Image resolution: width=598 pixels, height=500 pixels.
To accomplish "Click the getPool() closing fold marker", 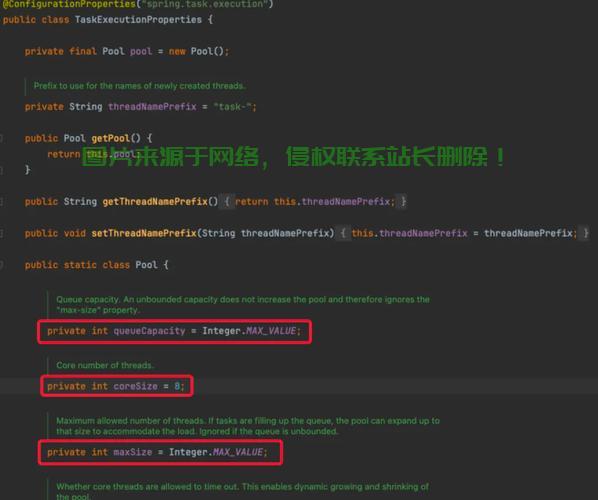I will [x=1, y=170].
